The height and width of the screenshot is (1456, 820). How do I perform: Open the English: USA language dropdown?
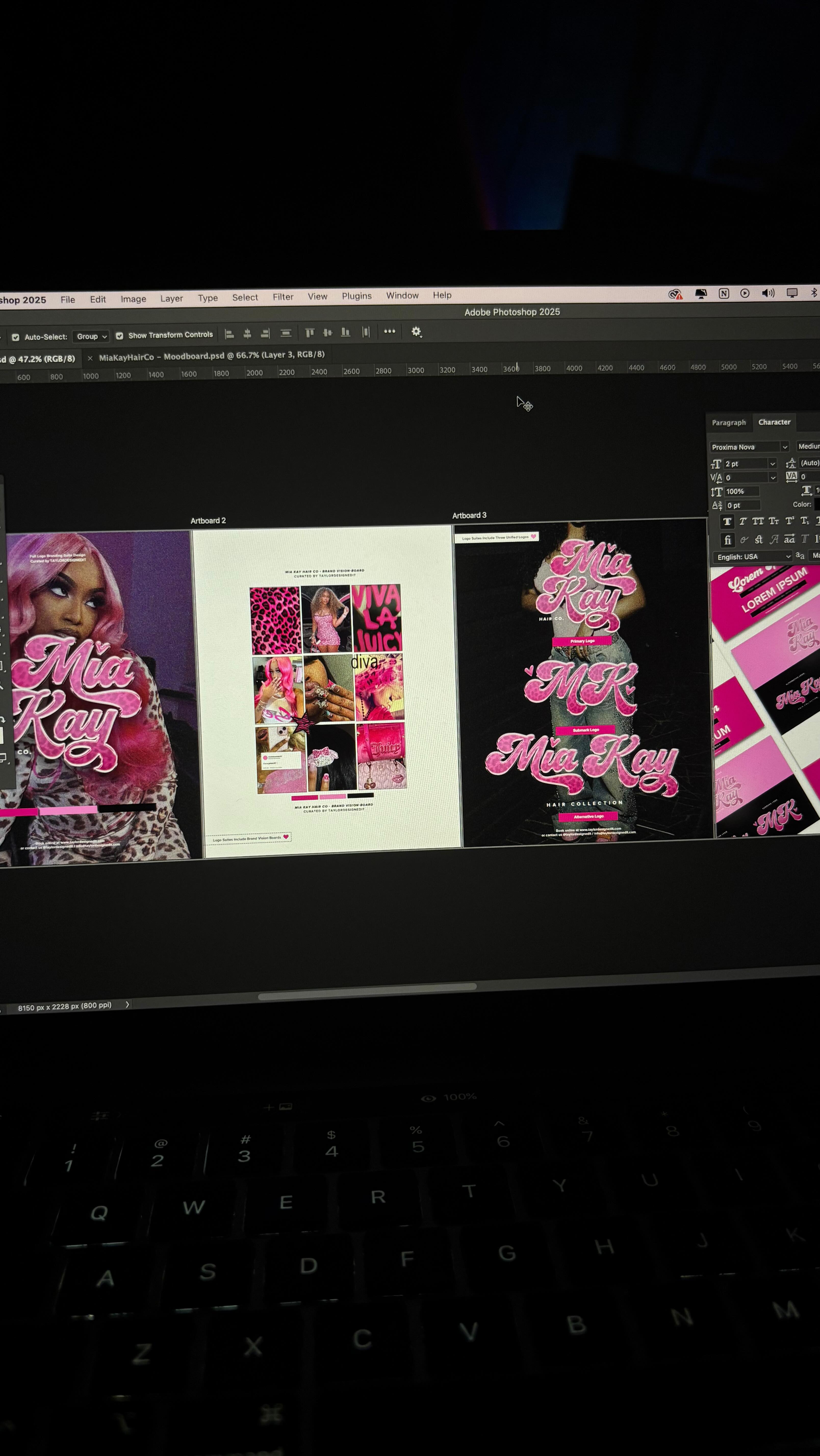(753, 556)
